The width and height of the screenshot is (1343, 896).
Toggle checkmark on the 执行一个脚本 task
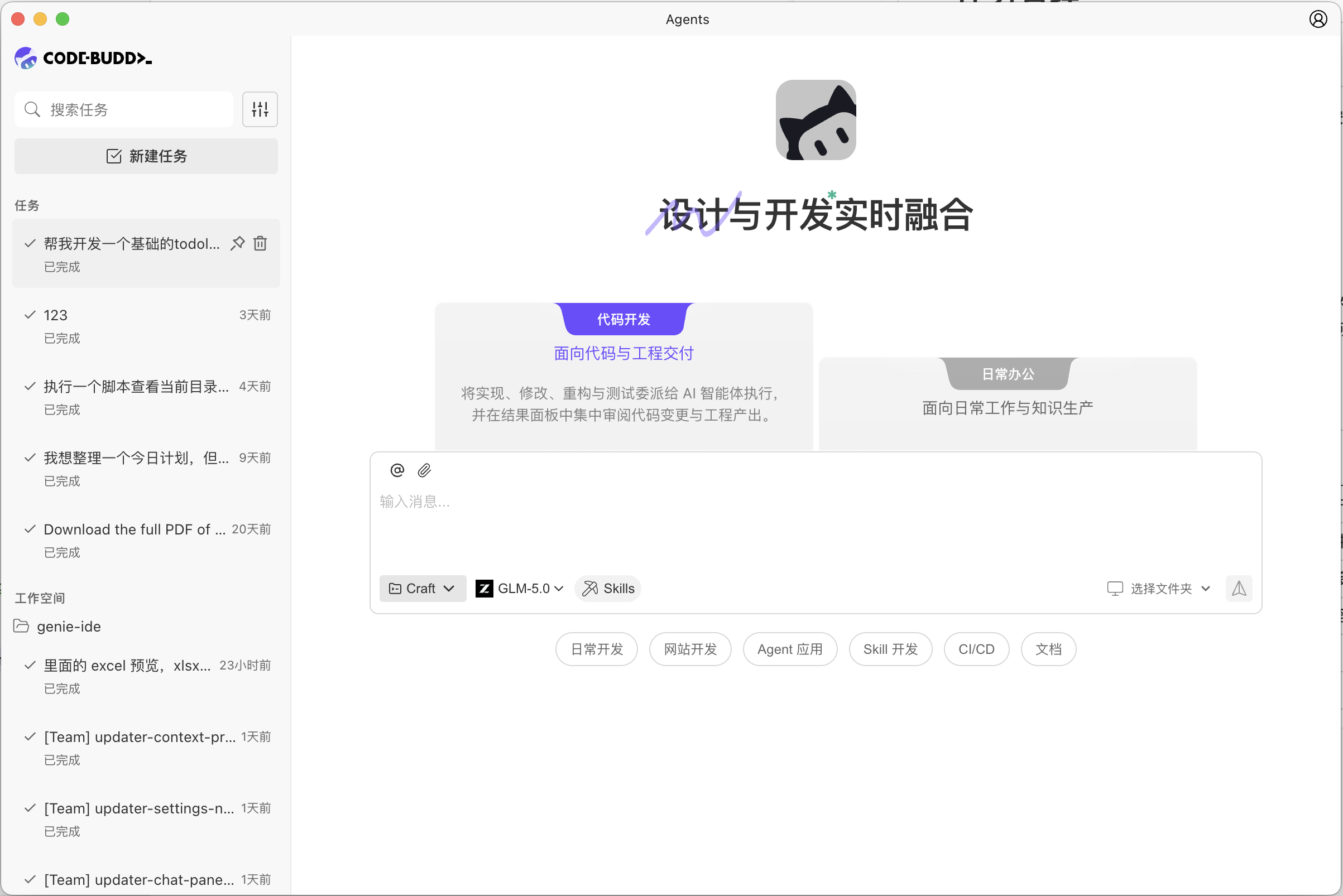[x=30, y=386]
